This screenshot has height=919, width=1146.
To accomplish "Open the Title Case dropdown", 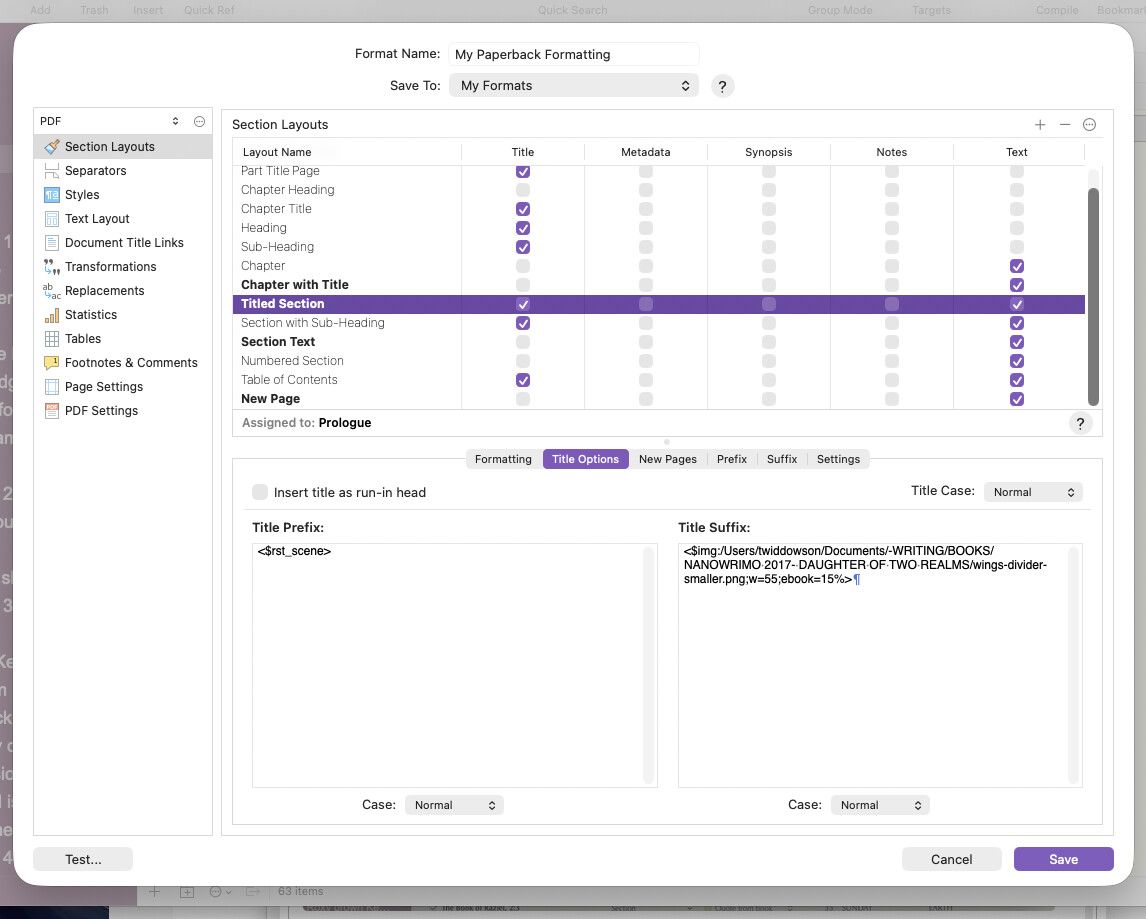I will pyautogui.click(x=1033, y=492).
